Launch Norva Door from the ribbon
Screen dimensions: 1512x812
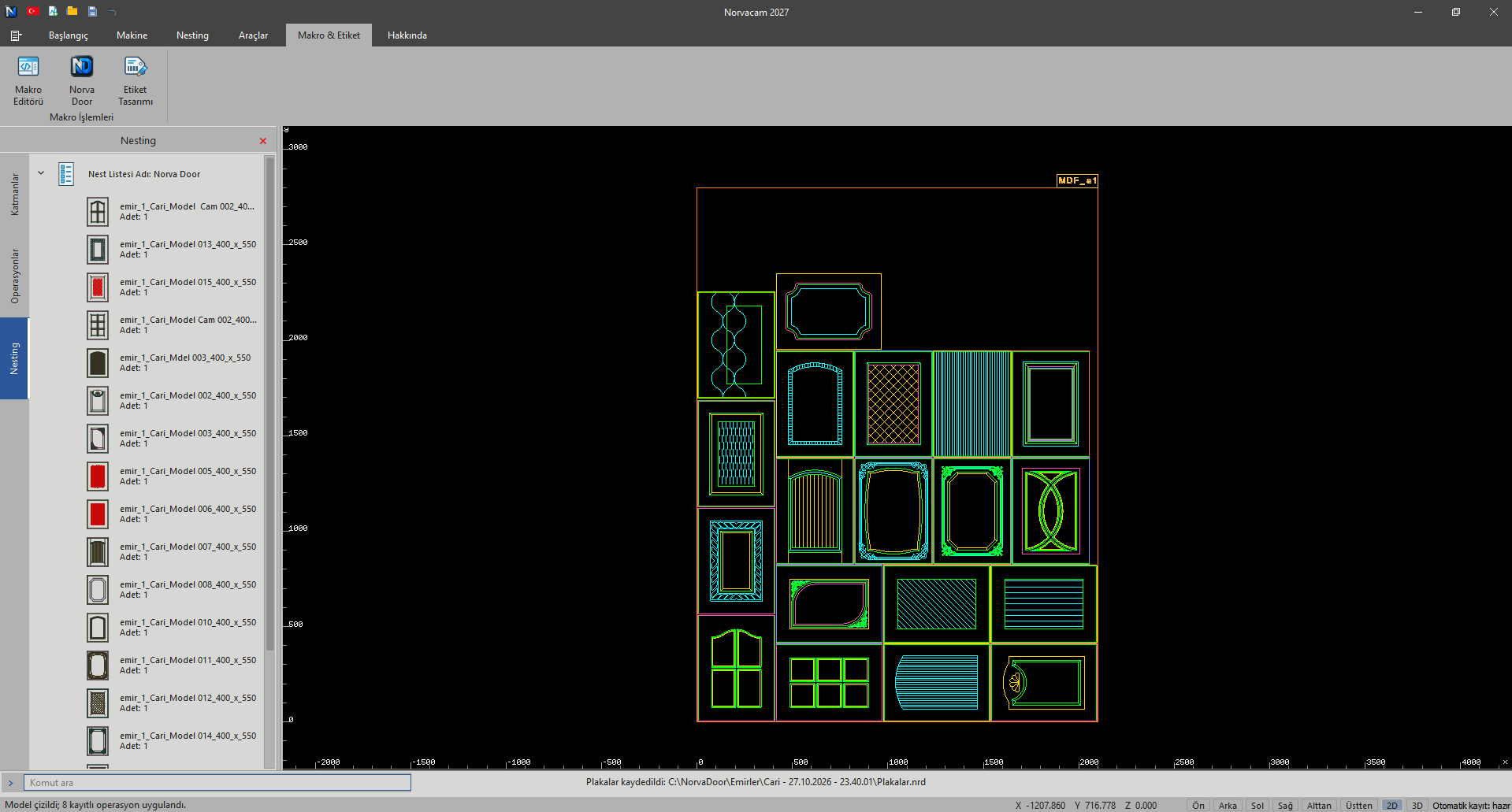(82, 80)
